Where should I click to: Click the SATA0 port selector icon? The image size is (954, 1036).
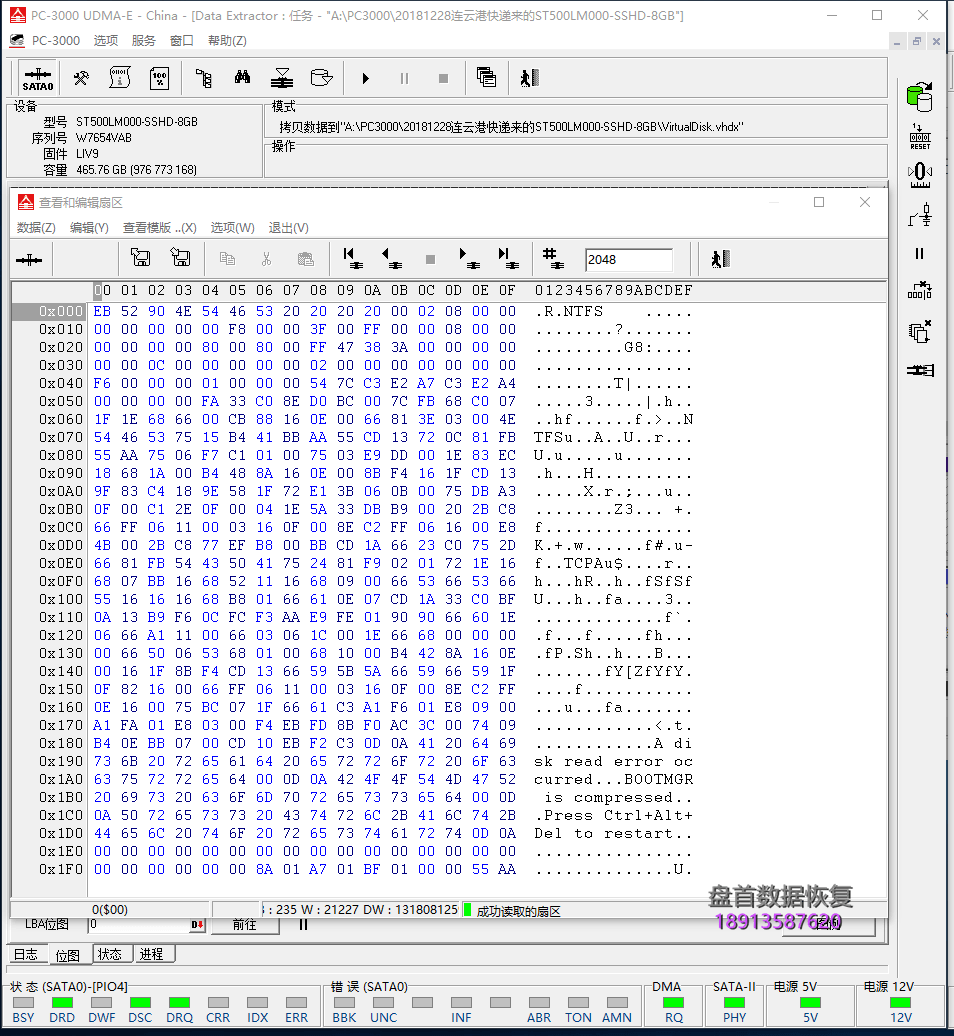tap(38, 79)
